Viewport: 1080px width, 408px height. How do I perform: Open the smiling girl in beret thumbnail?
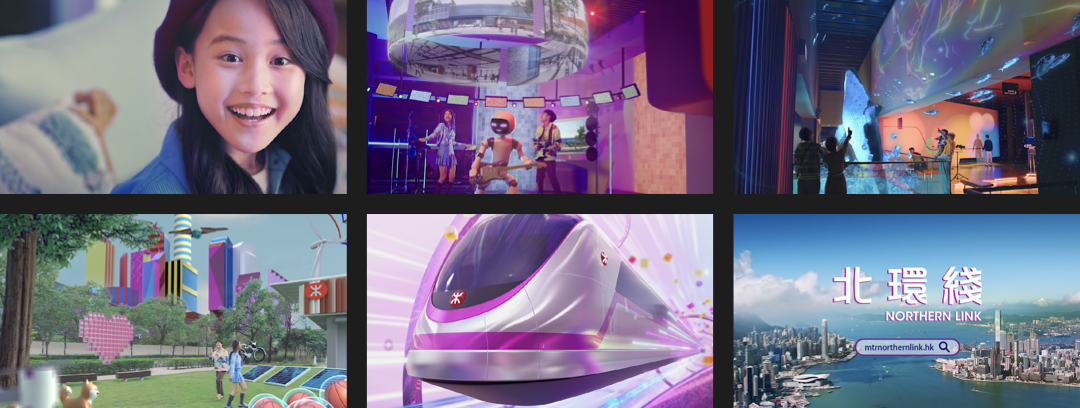(x=173, y=96)
